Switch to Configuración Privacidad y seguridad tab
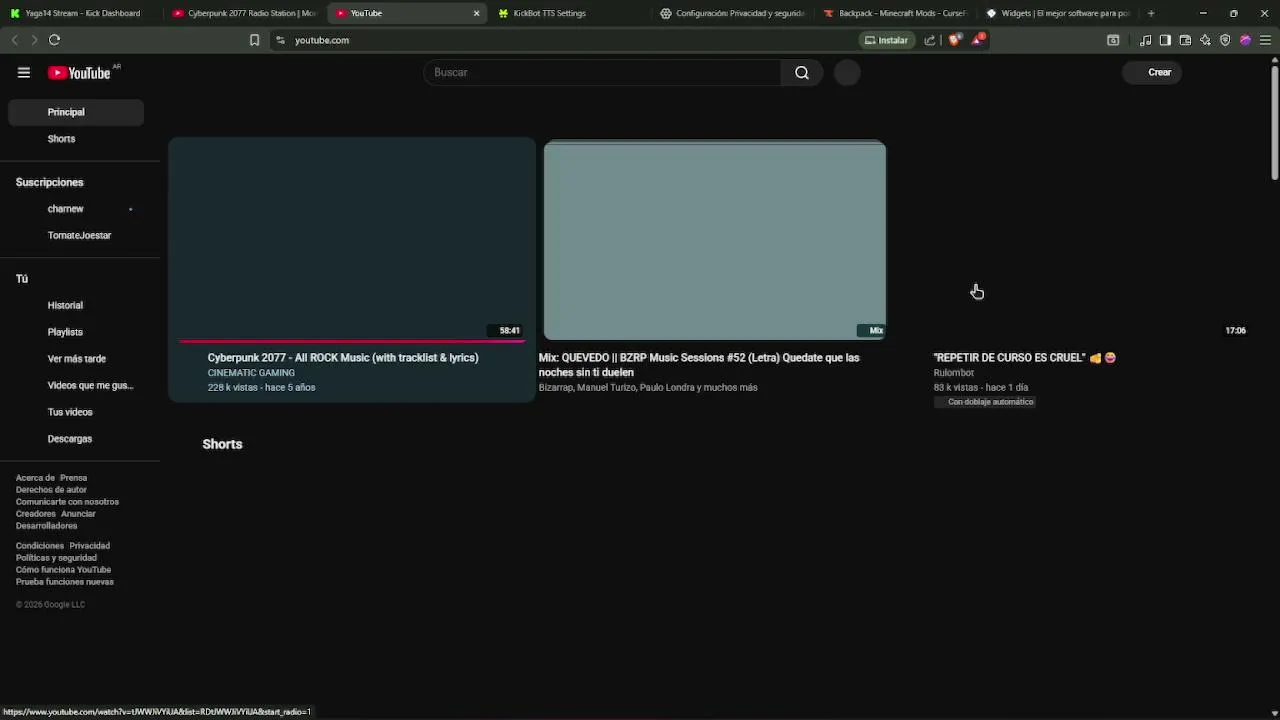1280x720 pixels. point(733,13)
